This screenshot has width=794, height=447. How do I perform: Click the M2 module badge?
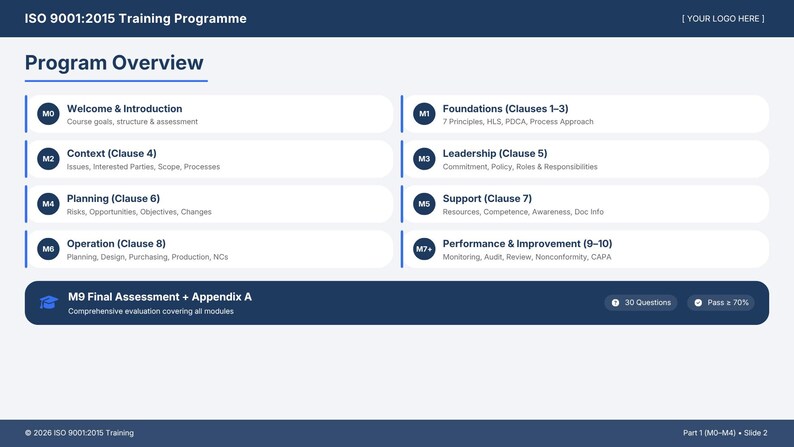pyautogui.click(x=48, y=159)
